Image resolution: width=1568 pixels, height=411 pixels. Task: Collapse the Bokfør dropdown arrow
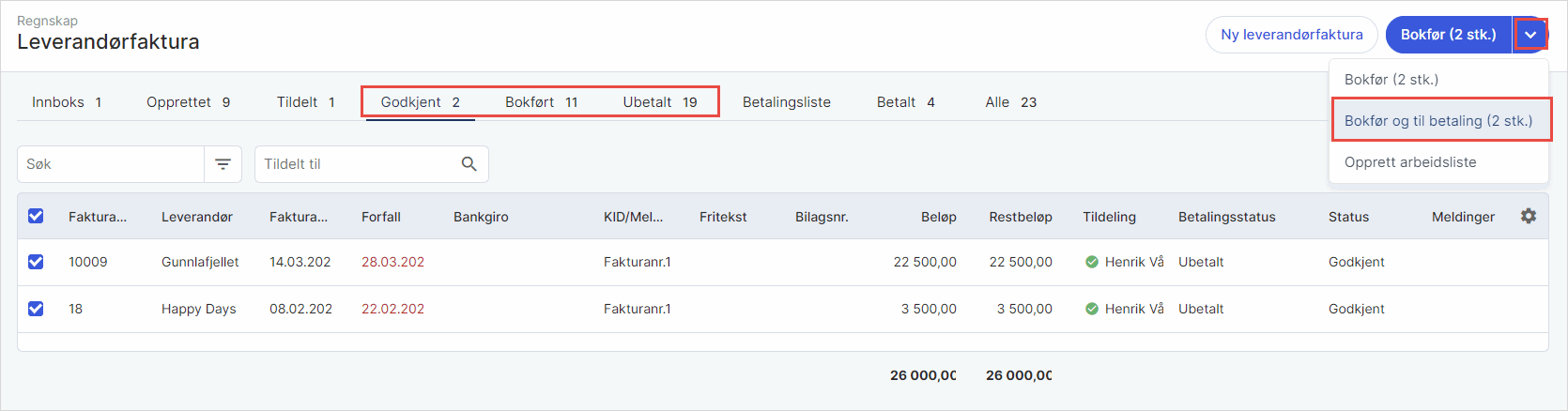(1530, 35)
